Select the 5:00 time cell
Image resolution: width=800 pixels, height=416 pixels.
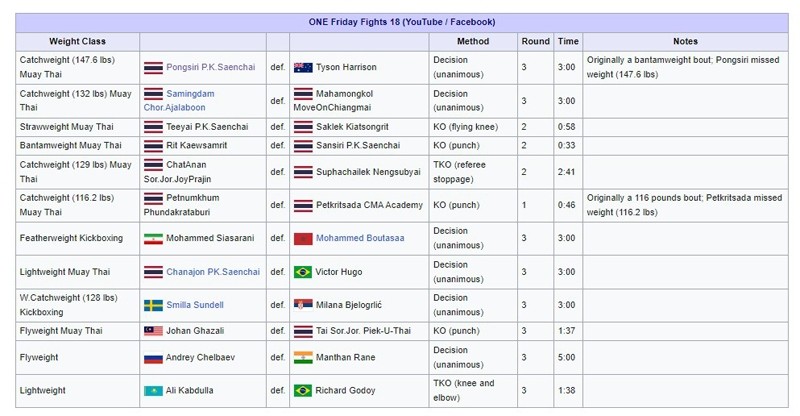(x=566, y=357)
